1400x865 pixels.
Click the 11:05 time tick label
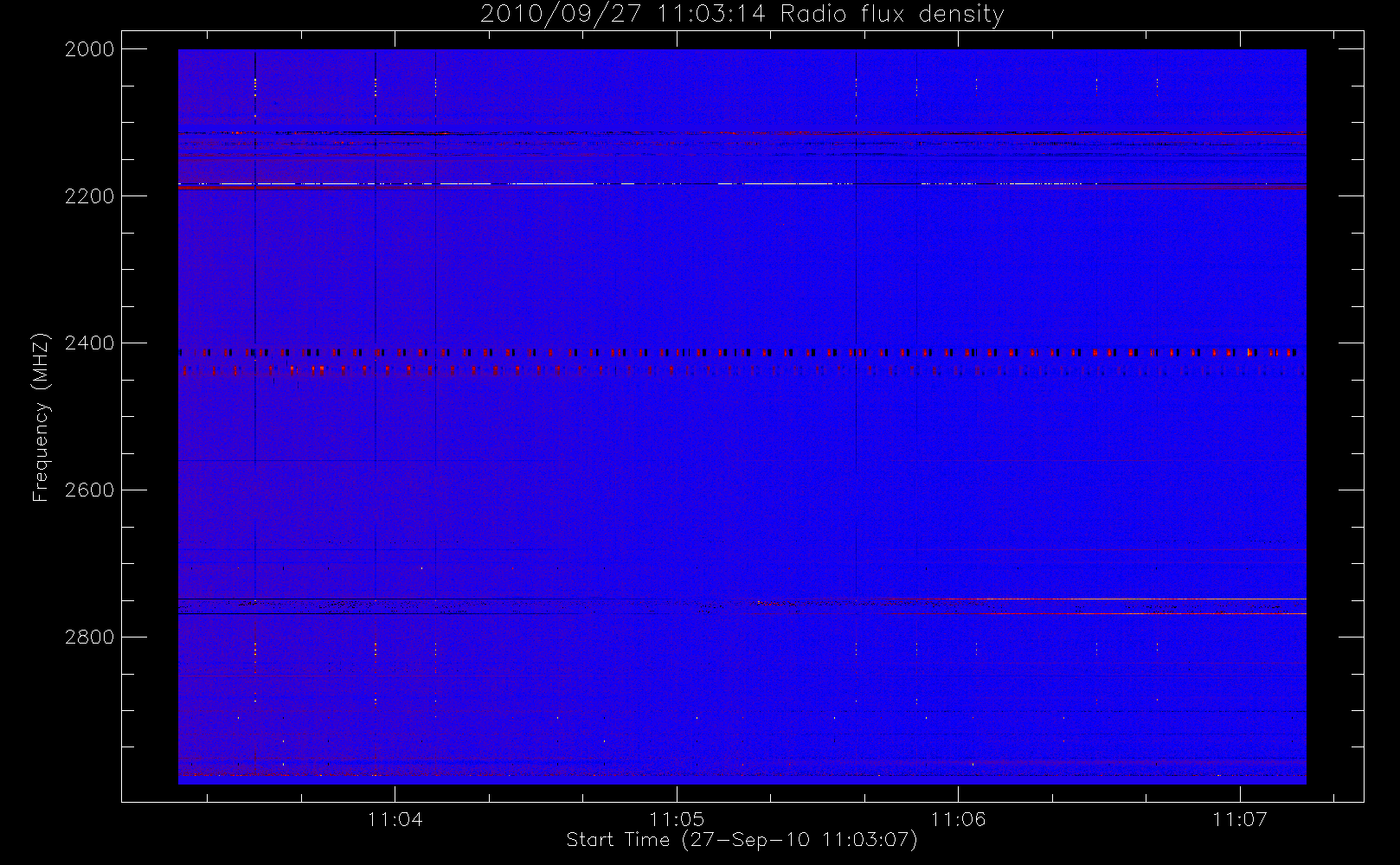678,819
